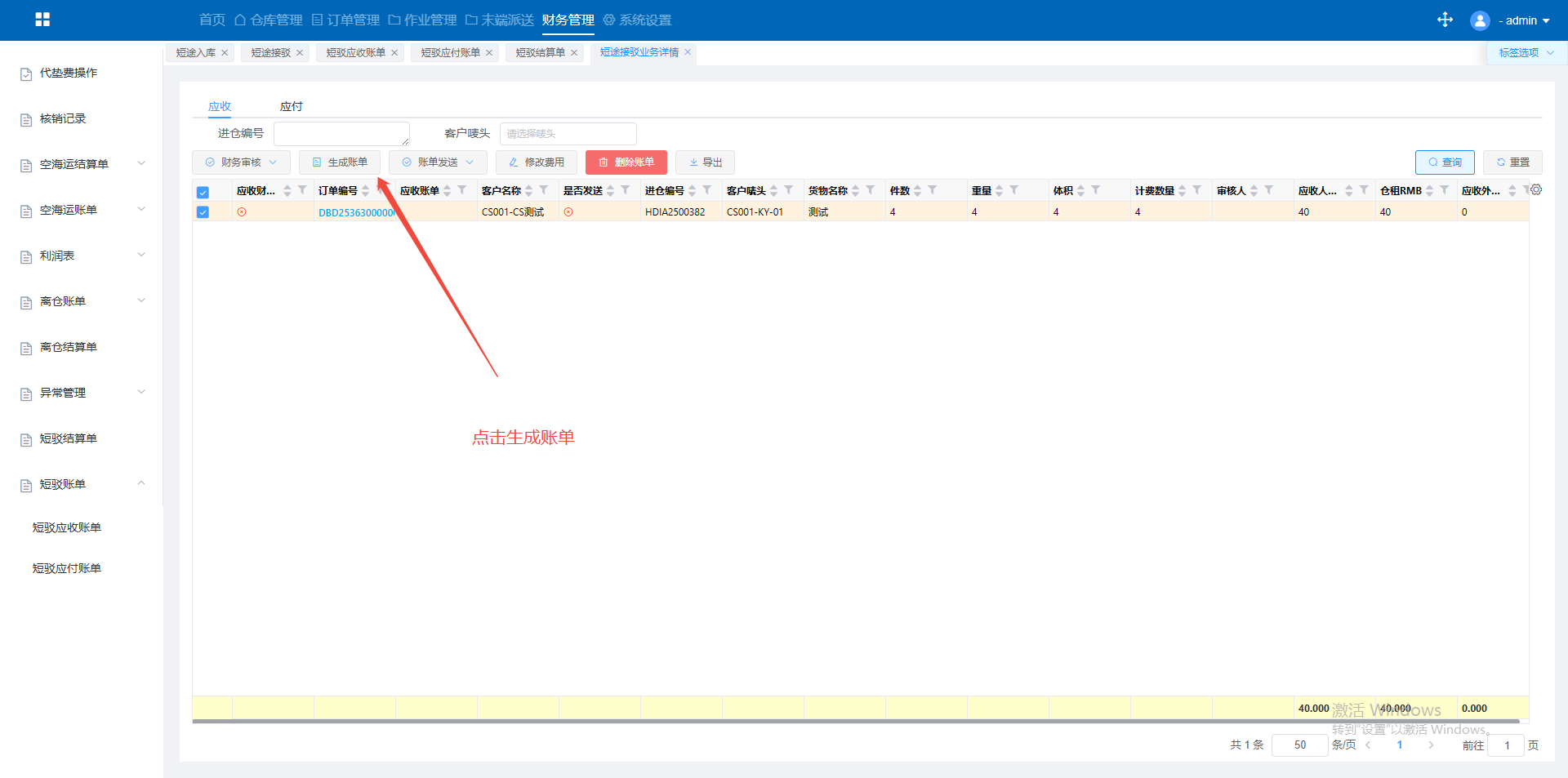Image resolution: width=1568 pixels, height=778 pixels.
Task: Click the 进仓编号 input field
Action: coord(341,134)
